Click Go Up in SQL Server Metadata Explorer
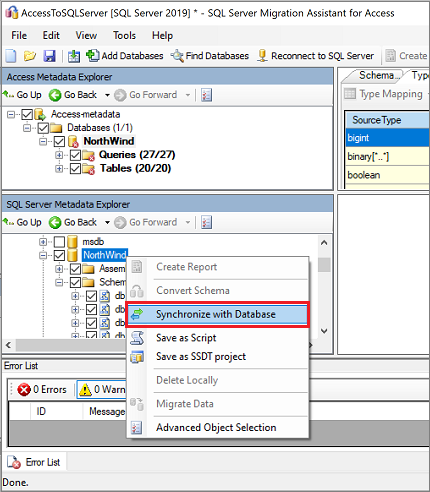The height and width of the screenshot is (492, 430). pyautogui.click(x=22, y=222)
